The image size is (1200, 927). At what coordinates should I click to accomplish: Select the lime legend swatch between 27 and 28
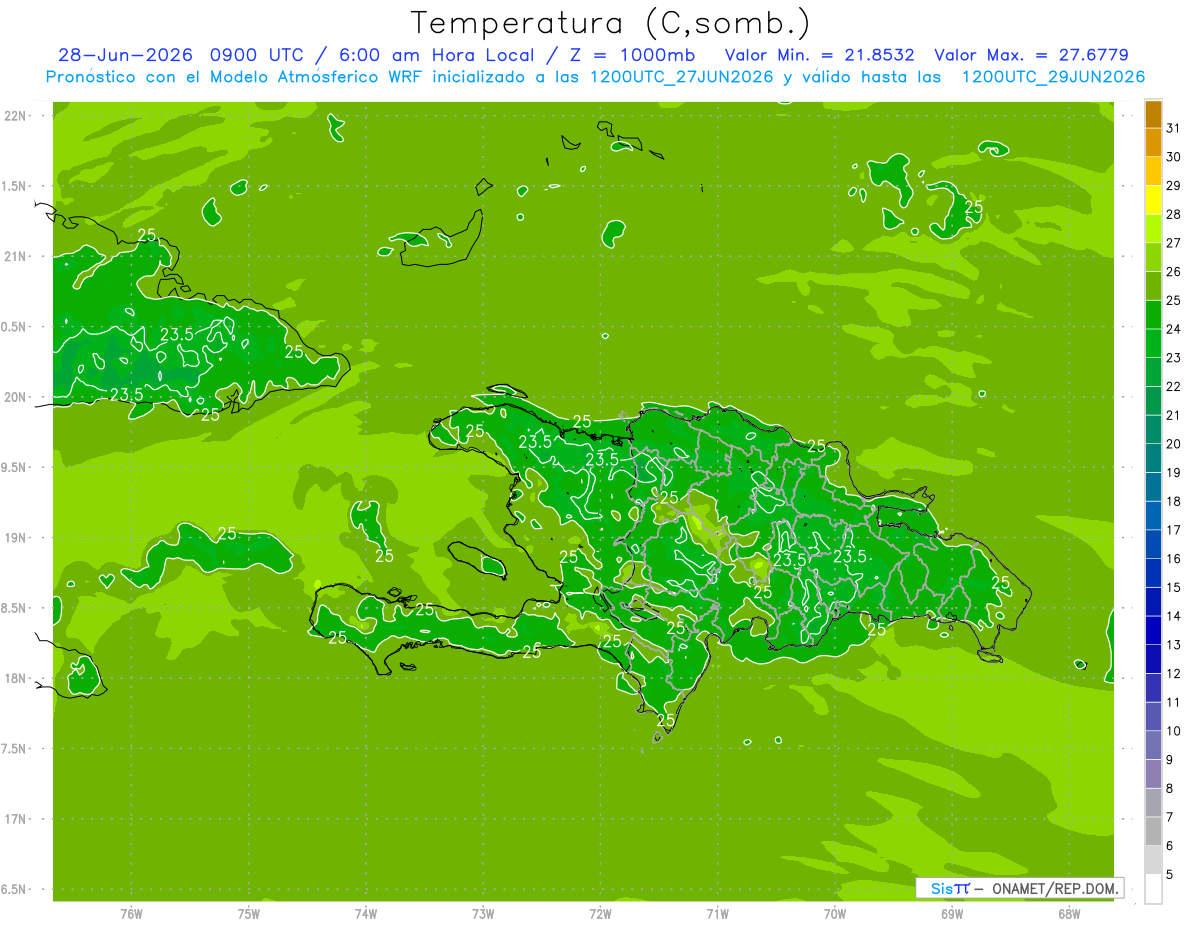pyautogui.click(x=1153, y=229)
